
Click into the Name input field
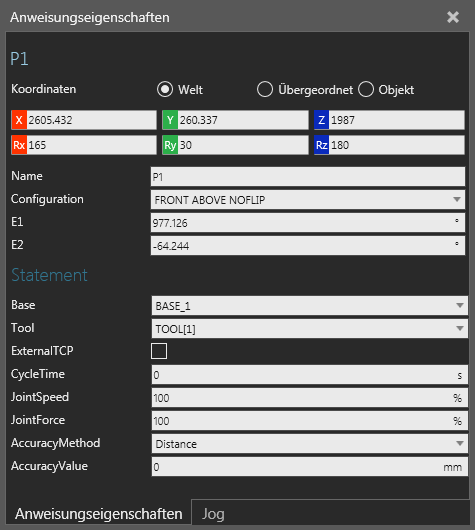[x=308, y=177]
